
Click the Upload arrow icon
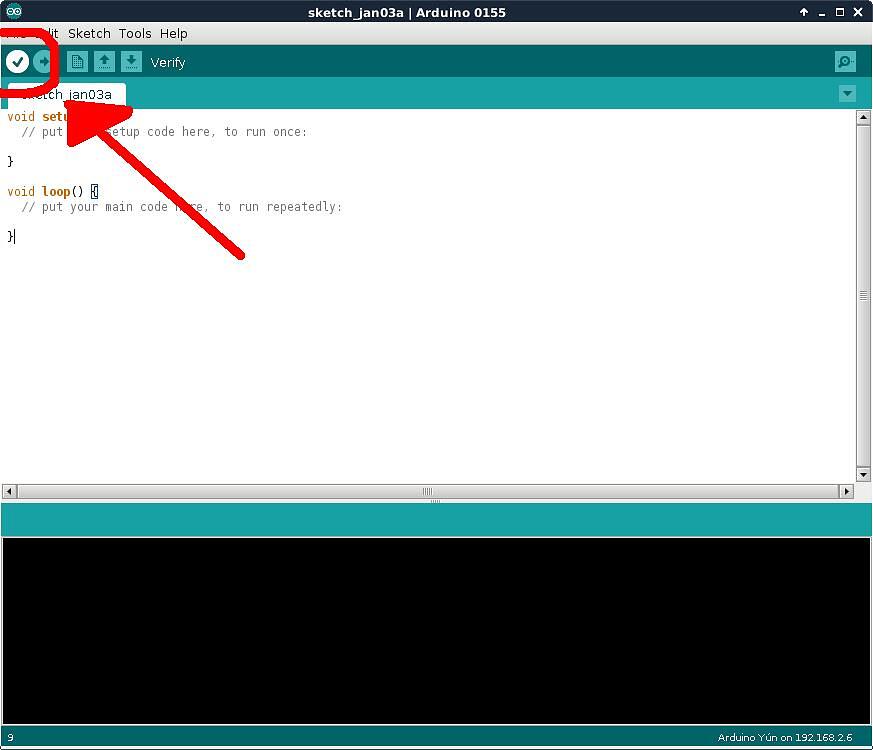44,61
